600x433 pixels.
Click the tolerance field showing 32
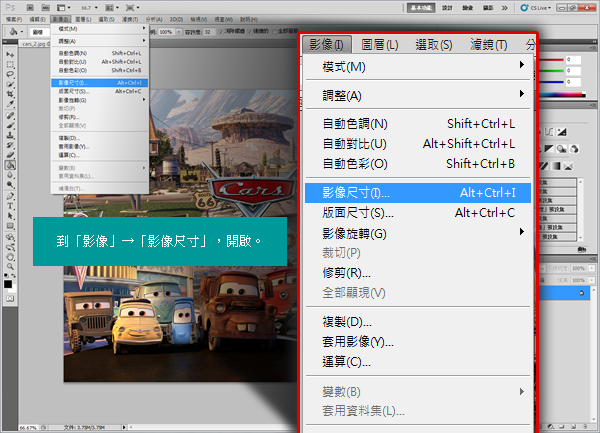point(208,32)
